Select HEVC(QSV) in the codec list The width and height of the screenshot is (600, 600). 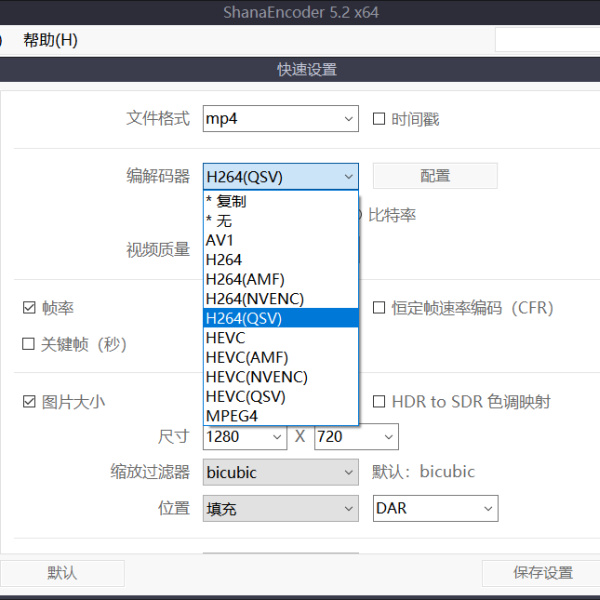(280, 396)
